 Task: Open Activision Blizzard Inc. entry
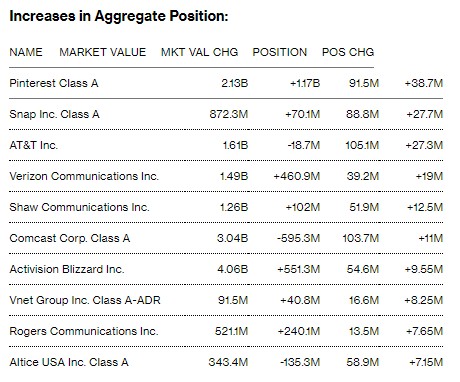67,269
